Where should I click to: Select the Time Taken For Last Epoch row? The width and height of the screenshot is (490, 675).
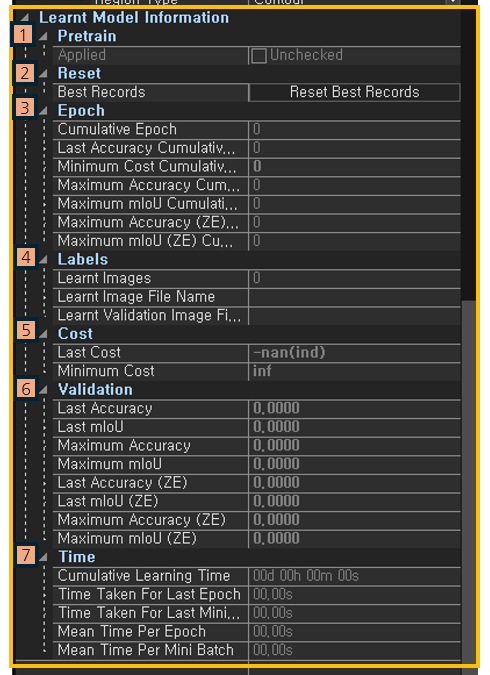click(x=257, y=594)
